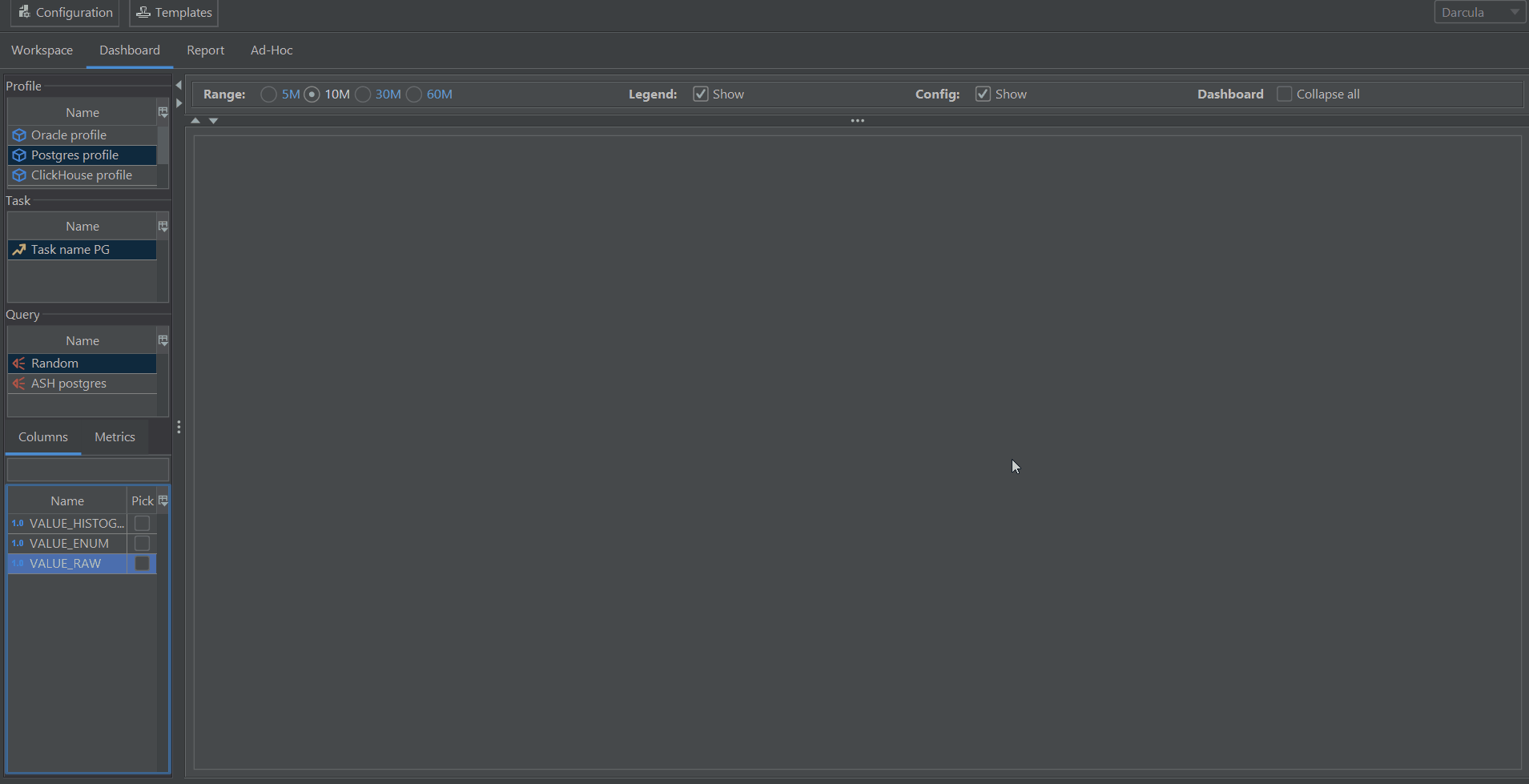Collapse the left panel with the left arrow

(179, 85)
